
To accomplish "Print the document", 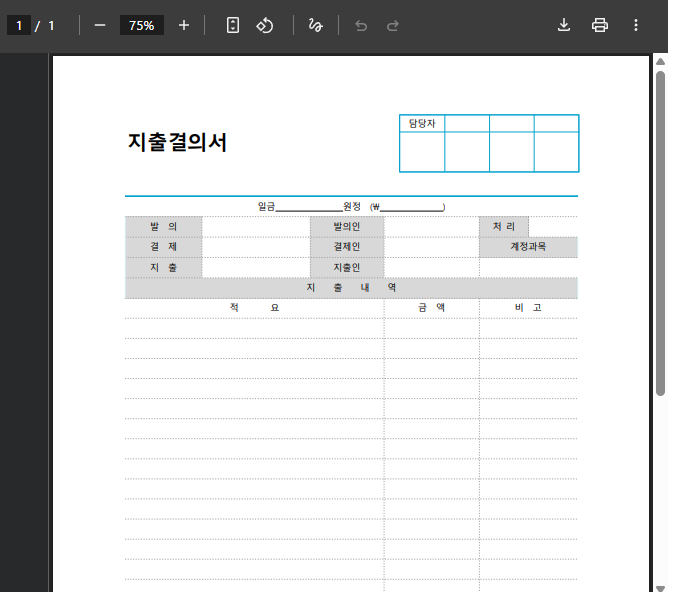I will tap(600, 25).
